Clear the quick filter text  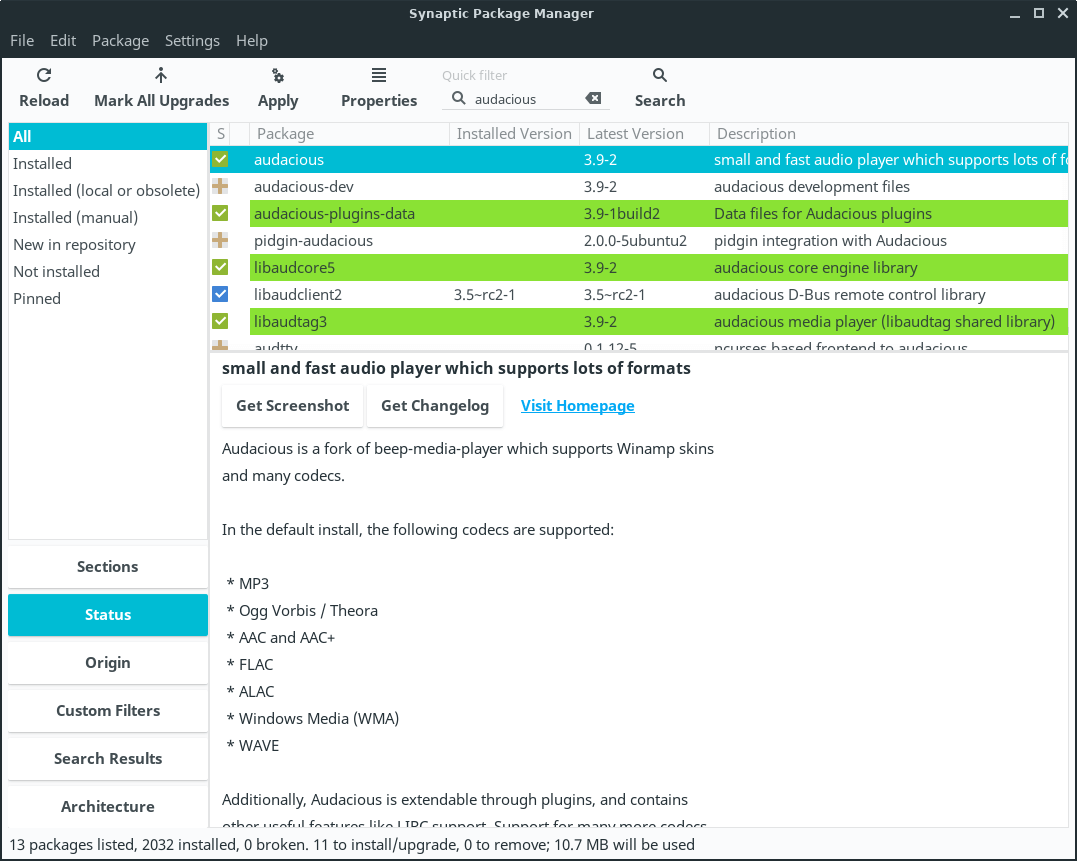pos(593,99)
